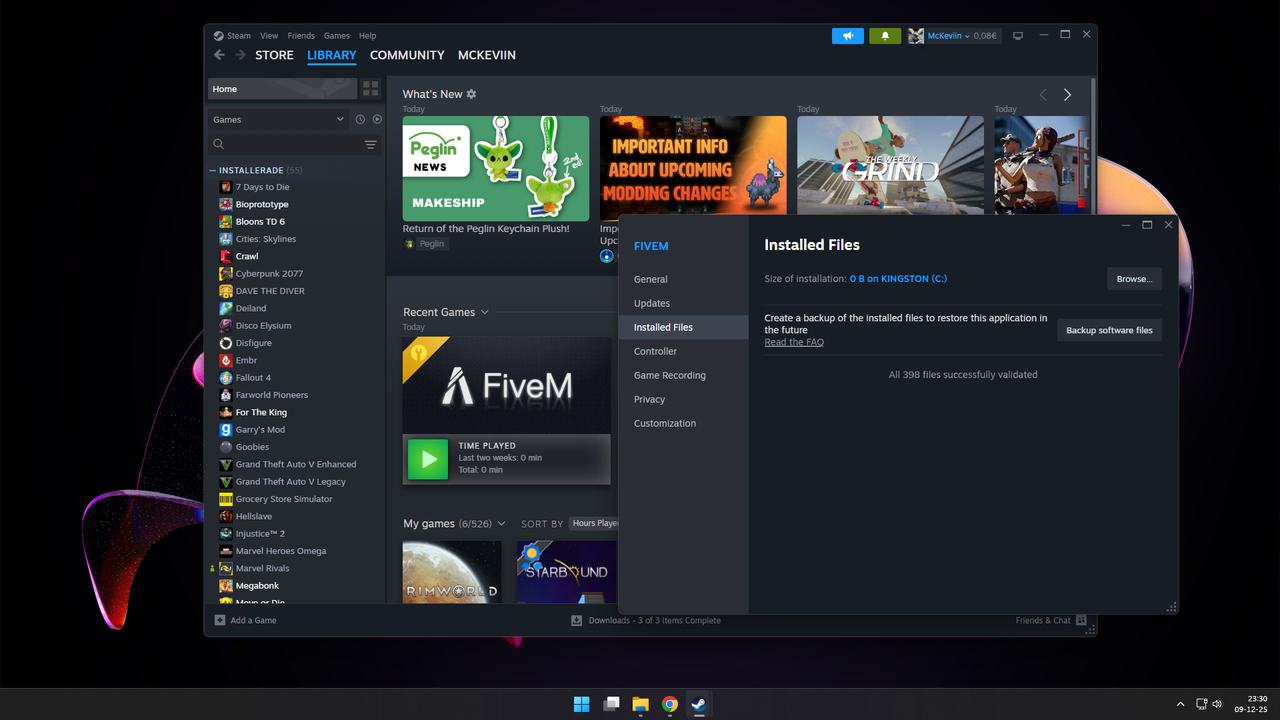Viewport: 1280px width, 720px height.
Task: Open What's New settings gear
Action: click(x=471, y=94)
